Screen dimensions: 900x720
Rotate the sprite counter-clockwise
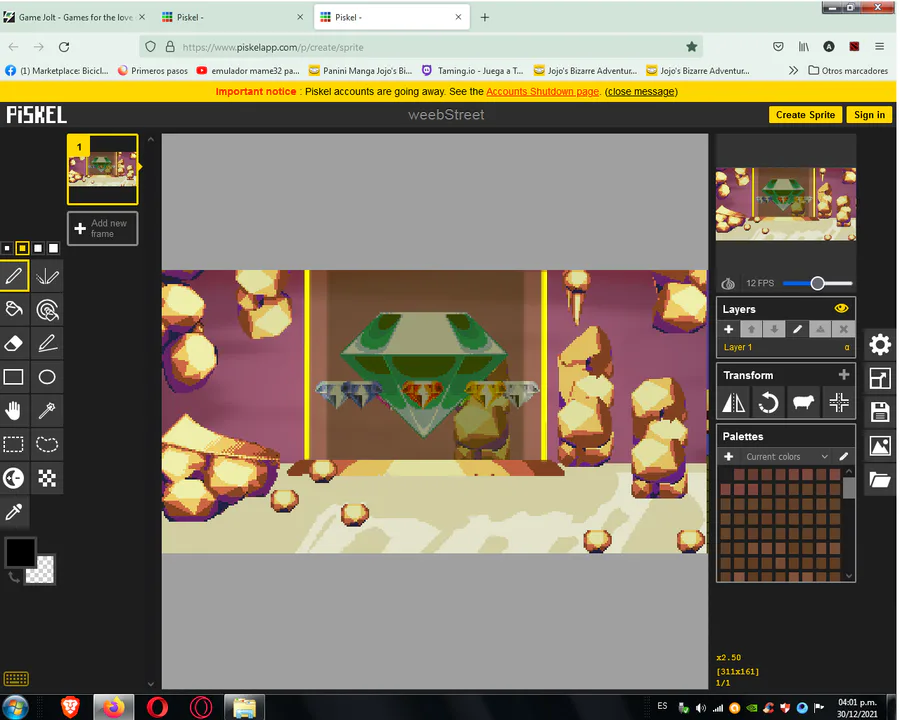pyautogui.click(x=769, y=402)
